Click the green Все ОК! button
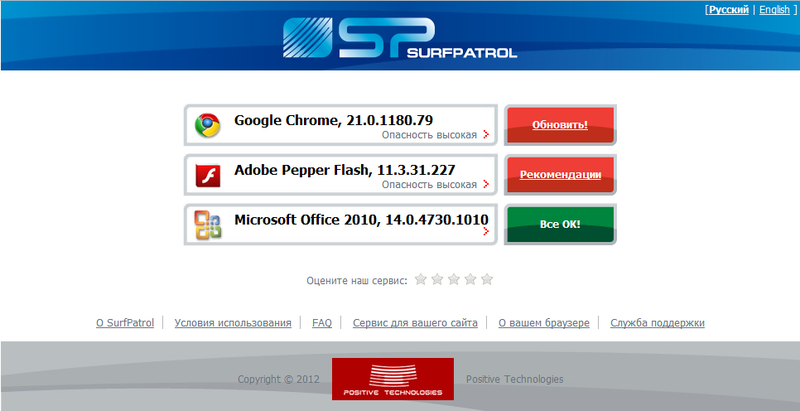 [560, 224]
